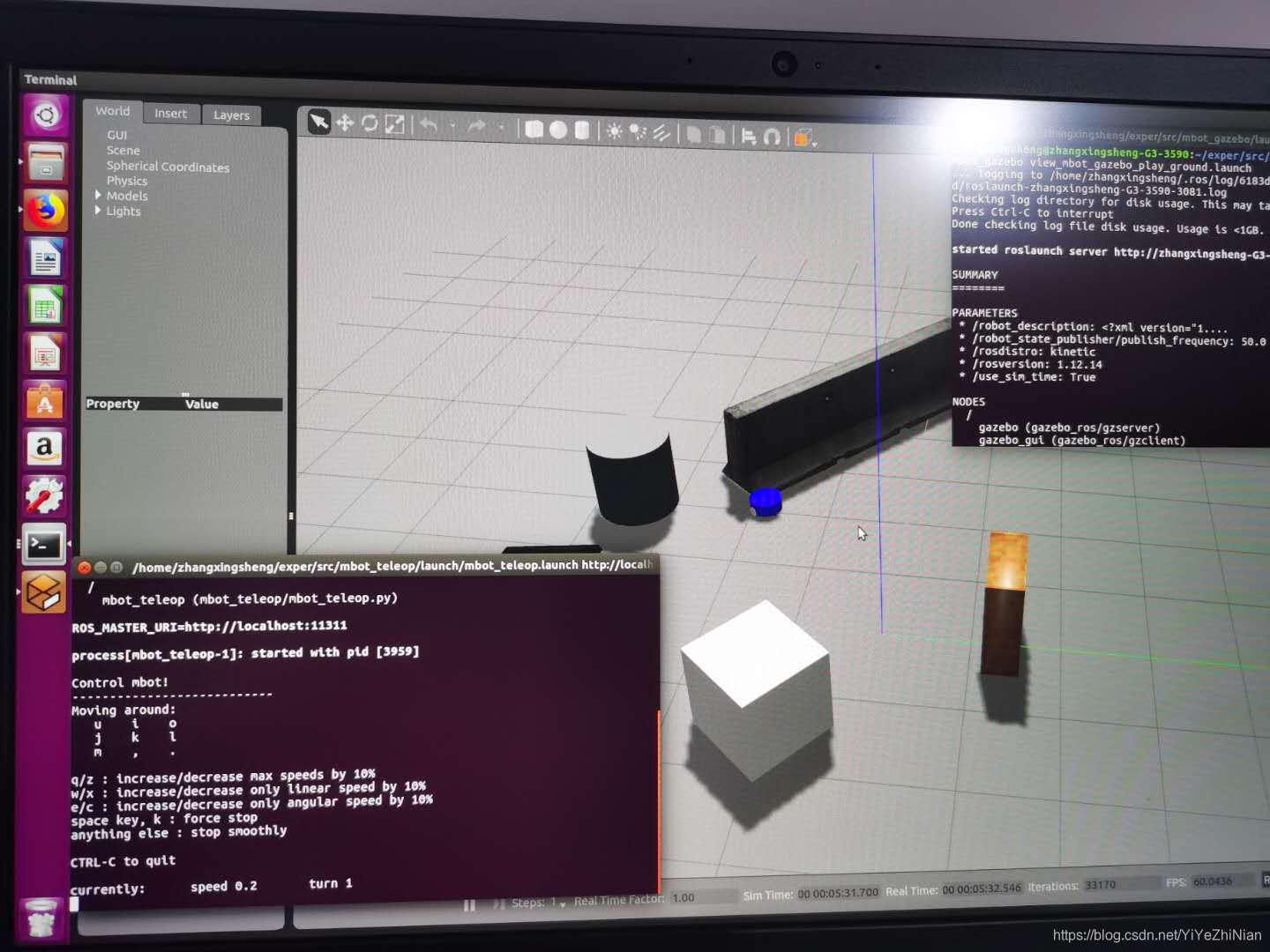Switch to the Layers tab
The image size is (1270, 952).
point(231,115)
